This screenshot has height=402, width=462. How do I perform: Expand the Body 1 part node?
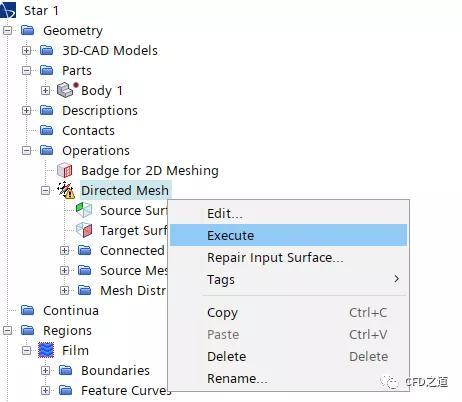pos(46,90)
